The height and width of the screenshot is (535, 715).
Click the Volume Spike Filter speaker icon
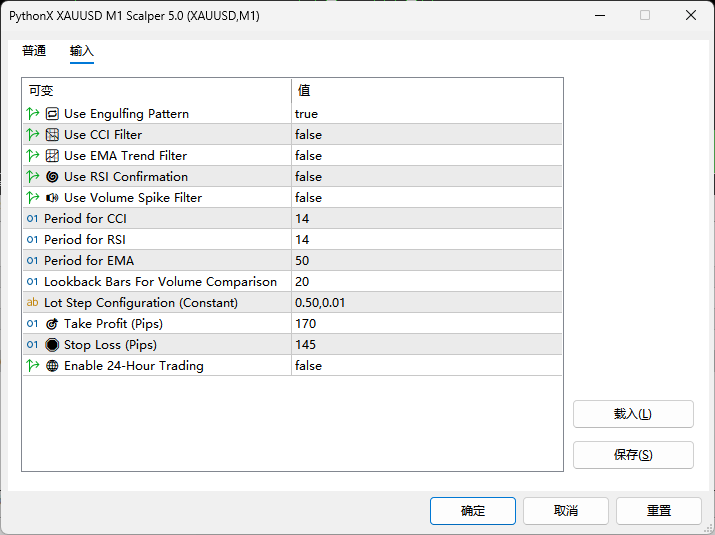coord(52,198)
